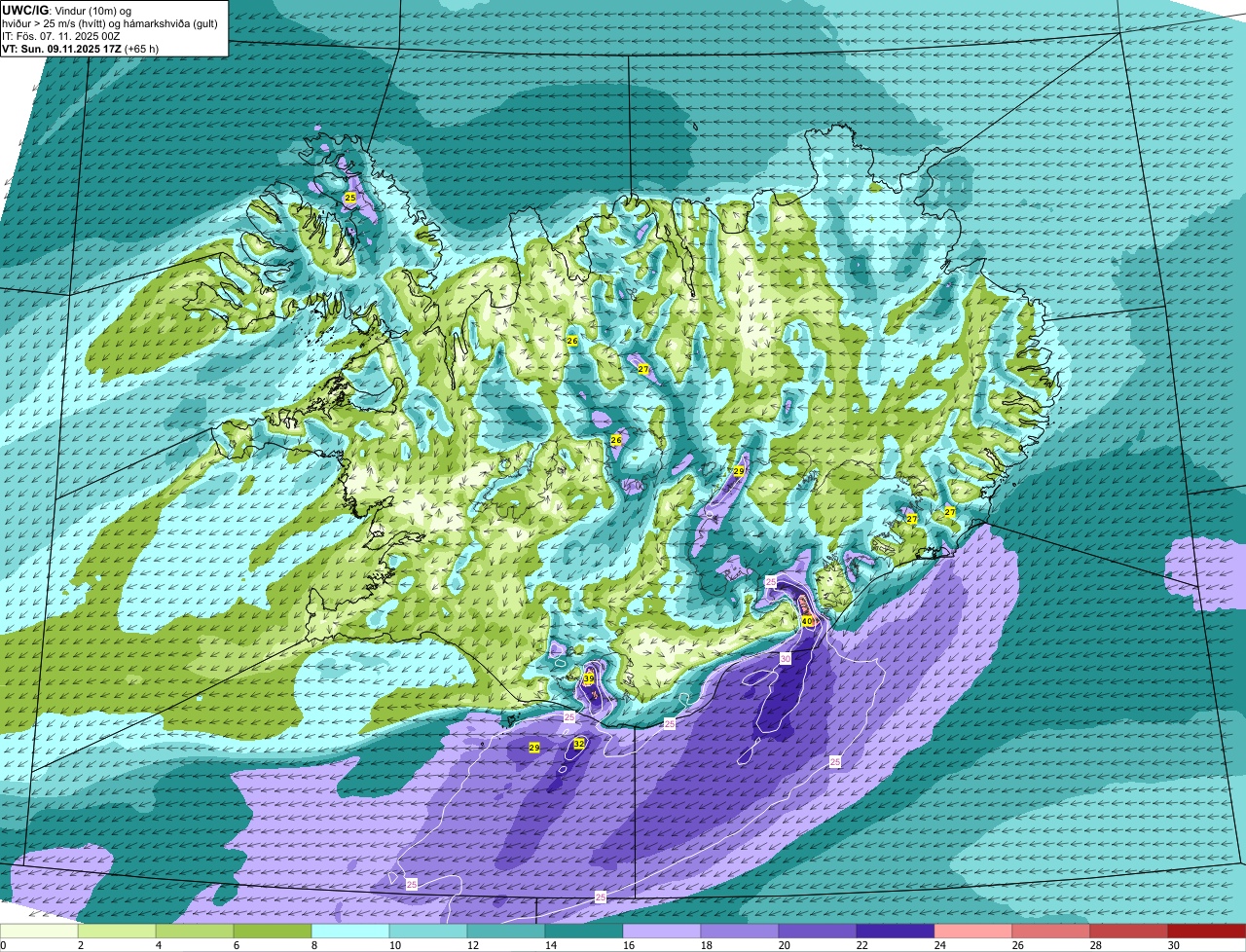Pick the 12–14 m/s teal legend swatch
Image resolution: width=1246 pixels, height=952 pixels.
coord(506,932)
